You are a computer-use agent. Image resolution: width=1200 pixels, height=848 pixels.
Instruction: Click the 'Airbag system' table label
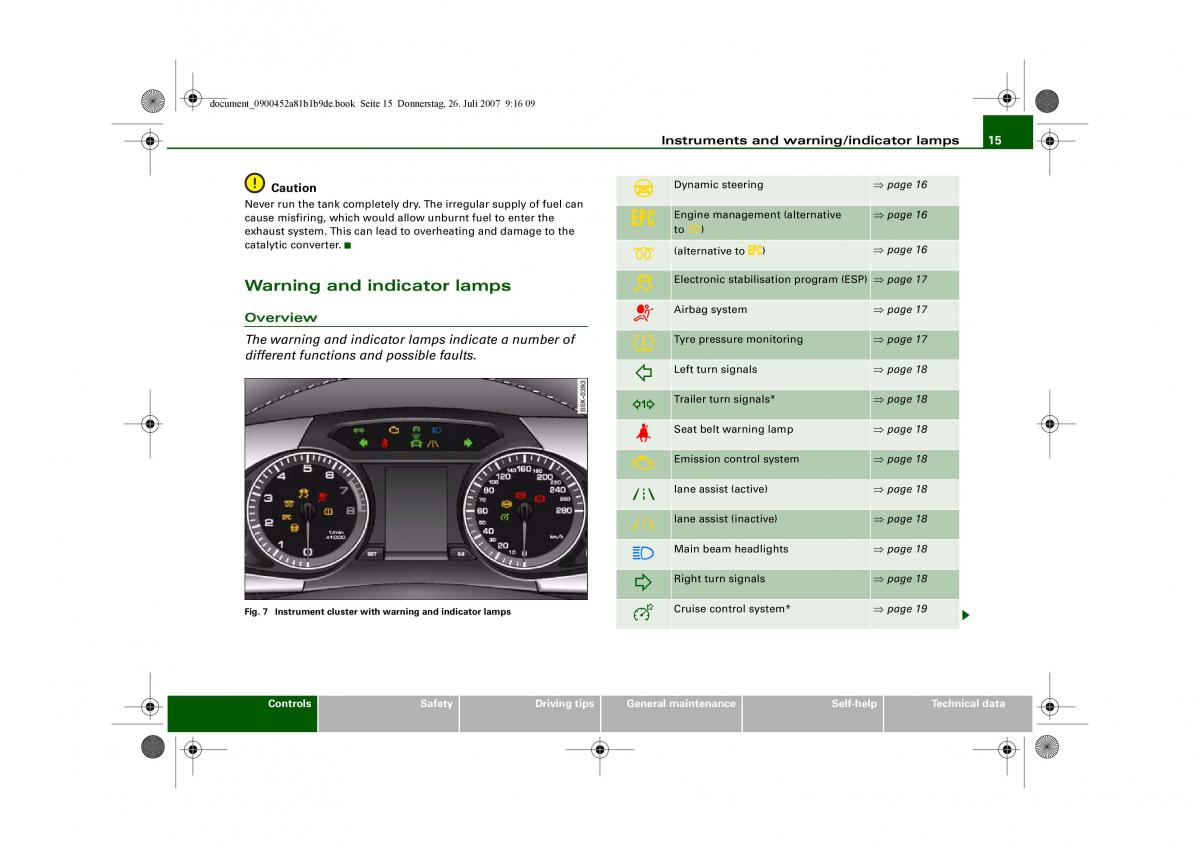710,310
